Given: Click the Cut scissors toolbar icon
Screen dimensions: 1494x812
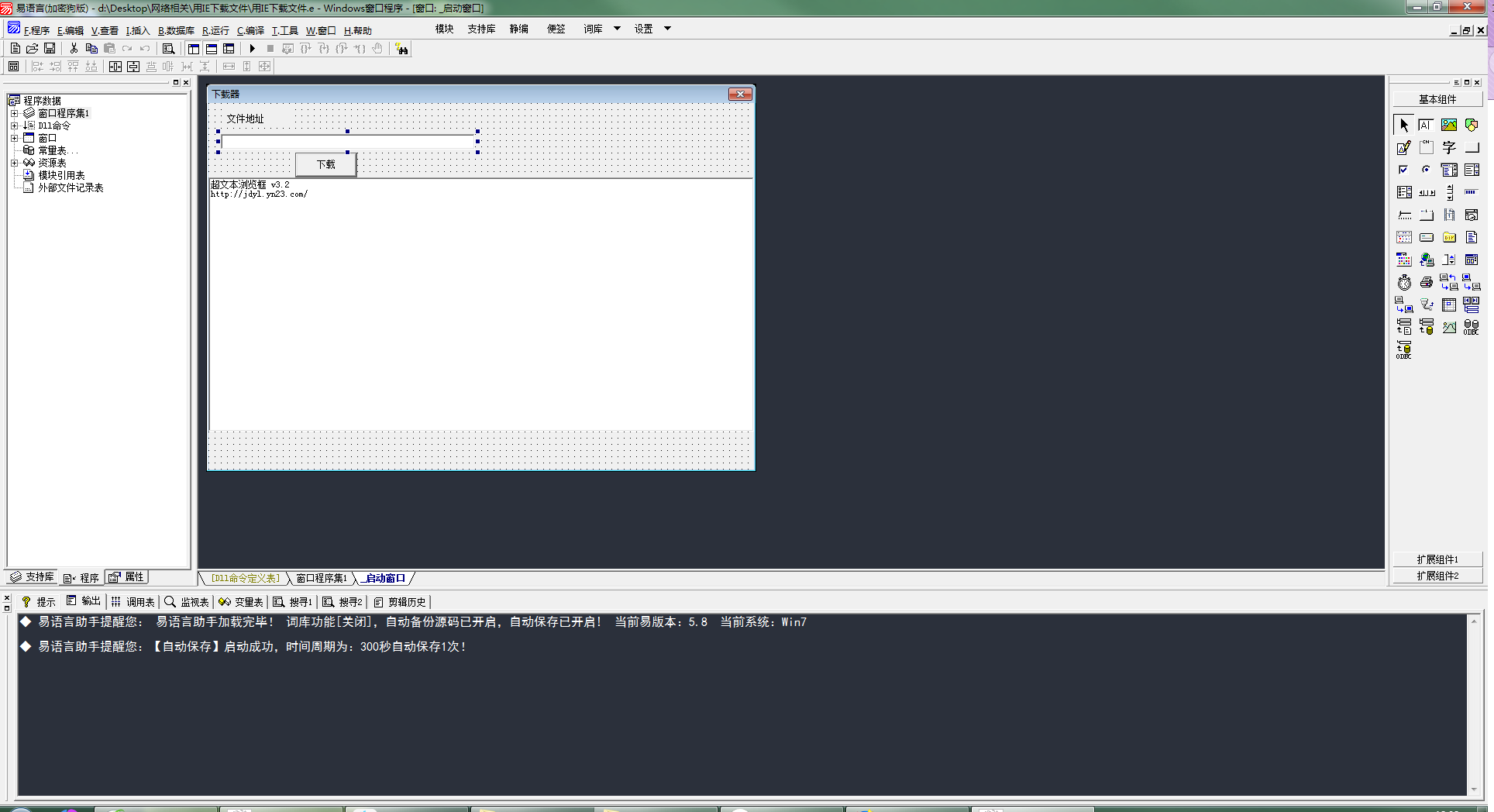Looking at the screenshot, I should [x=74, y=49].
